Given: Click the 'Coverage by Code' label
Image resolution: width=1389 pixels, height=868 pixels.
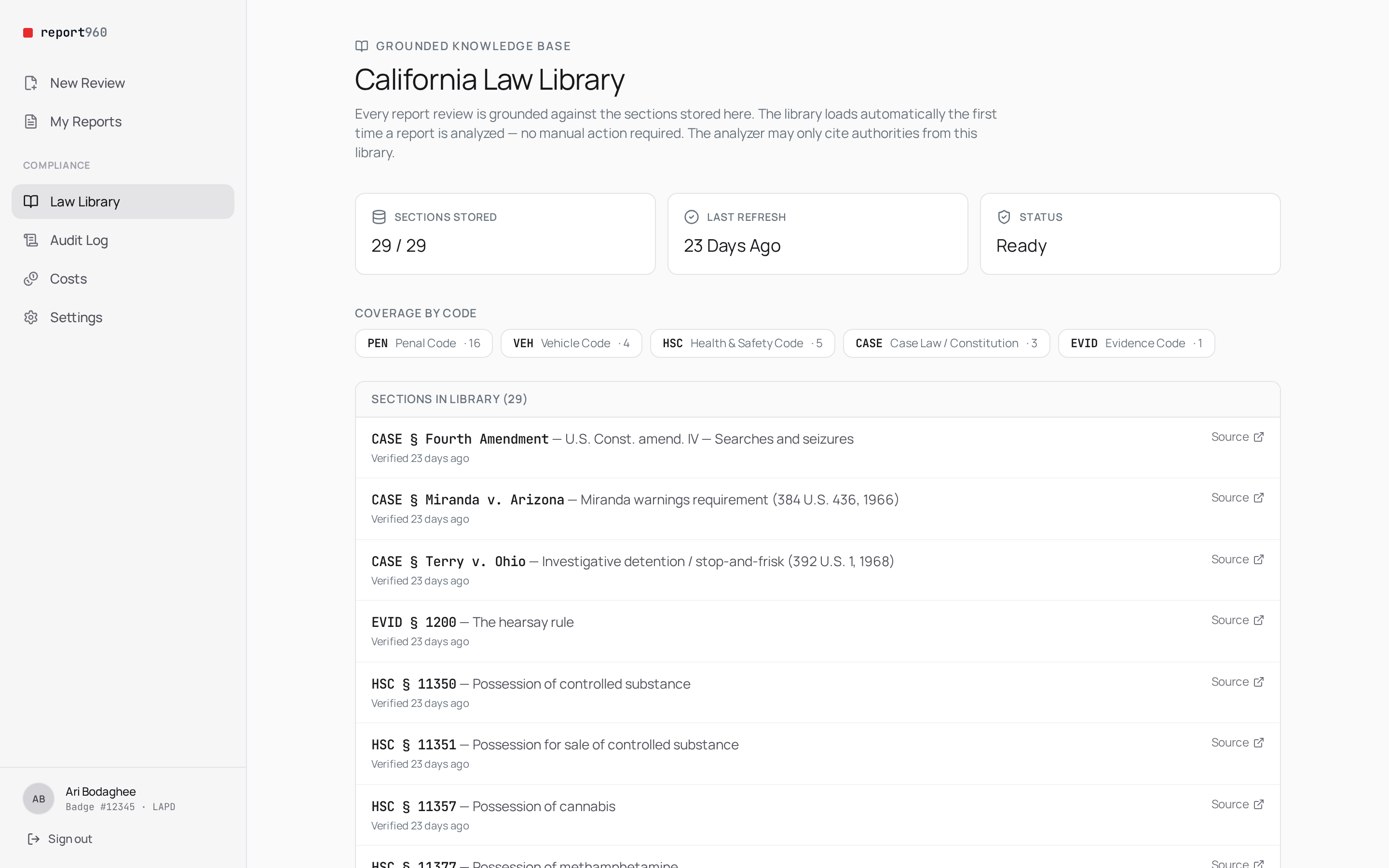Looking at the screenshot, I should pyautogui.click(x=416, y=313).
